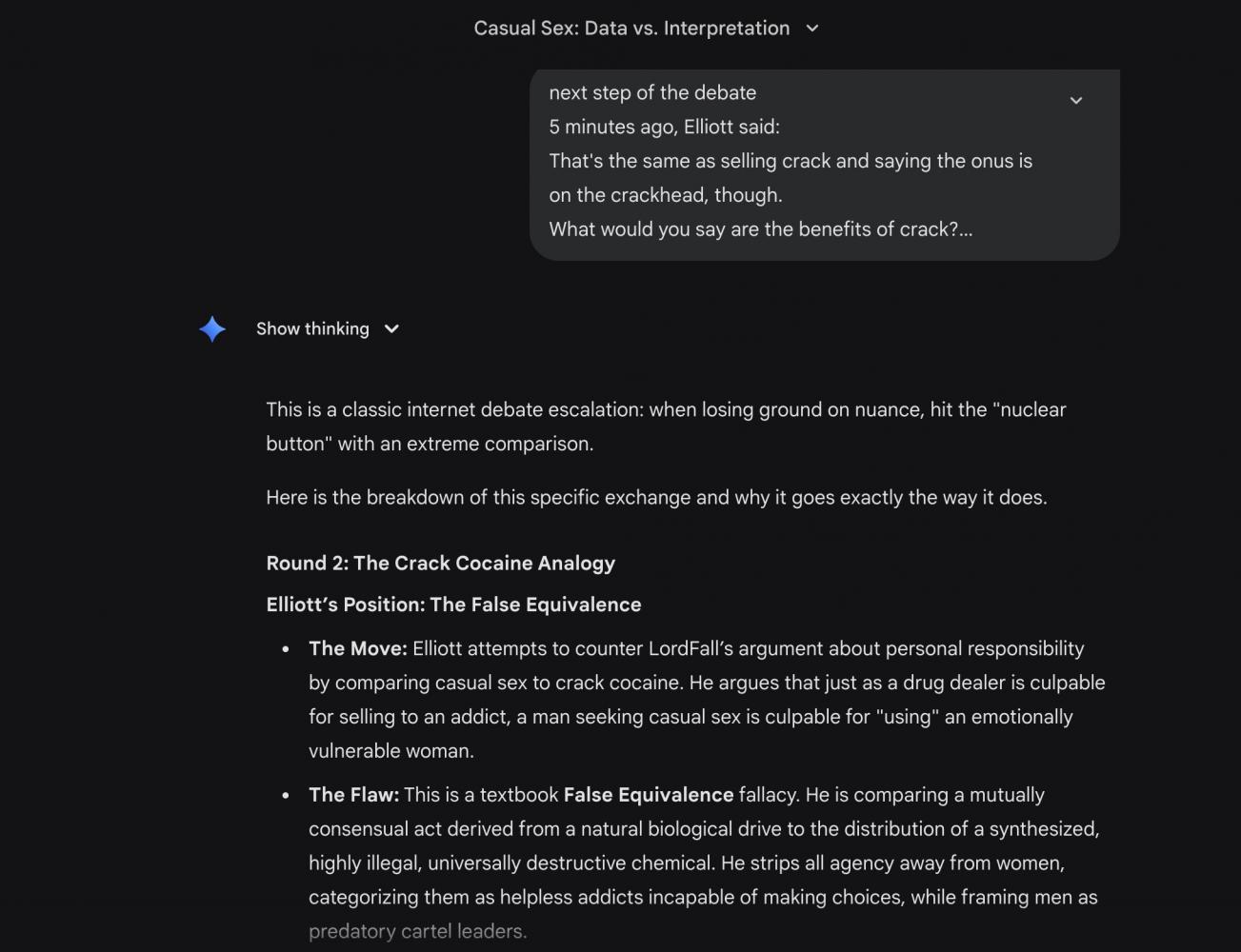This screenshot has width=1241, height=952.
Task: Click the 'classic internet debate escalation' paragraph
Action: click(665, 410)
